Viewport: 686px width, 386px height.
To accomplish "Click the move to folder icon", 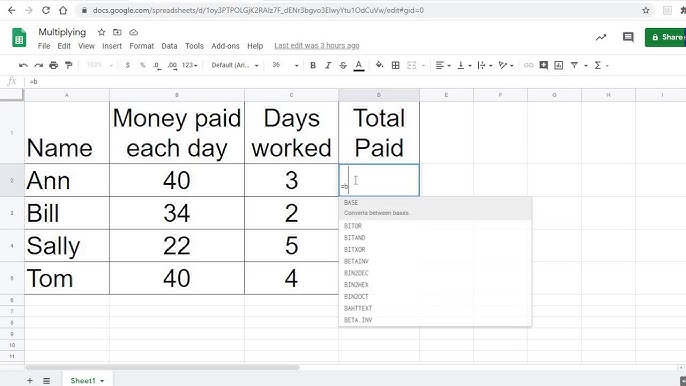I will coord(117,32).
